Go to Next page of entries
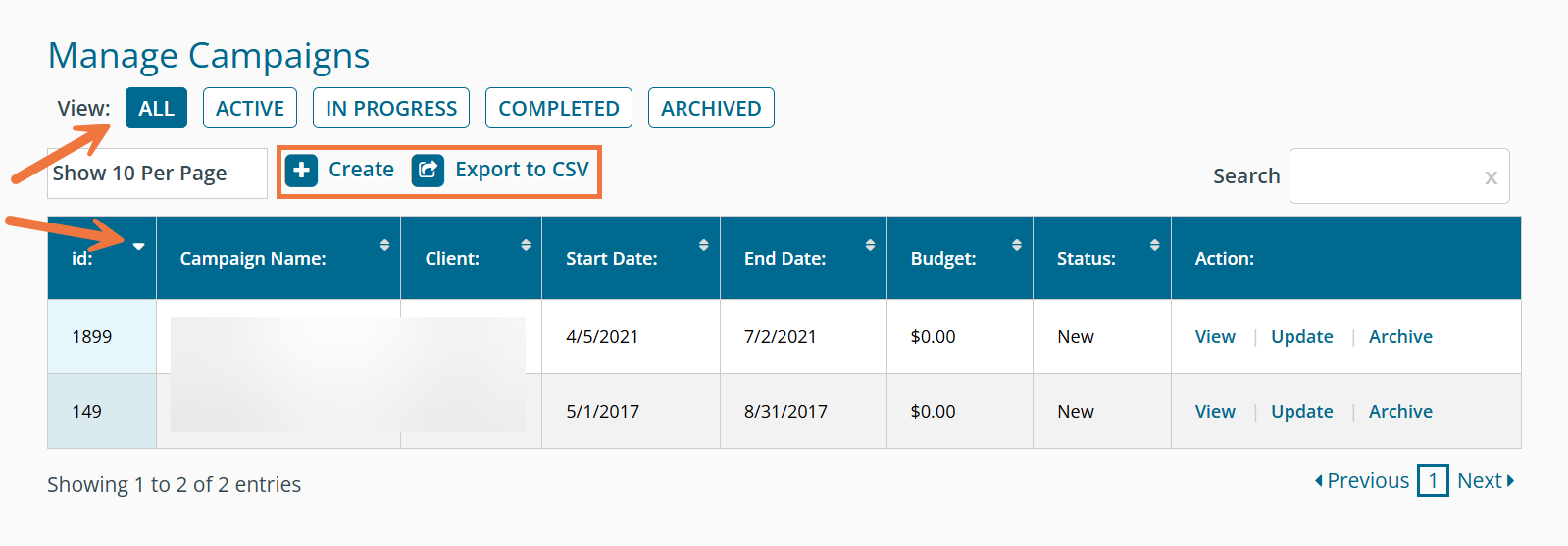Screen dimensions: 1568x546 [1485, 481]
